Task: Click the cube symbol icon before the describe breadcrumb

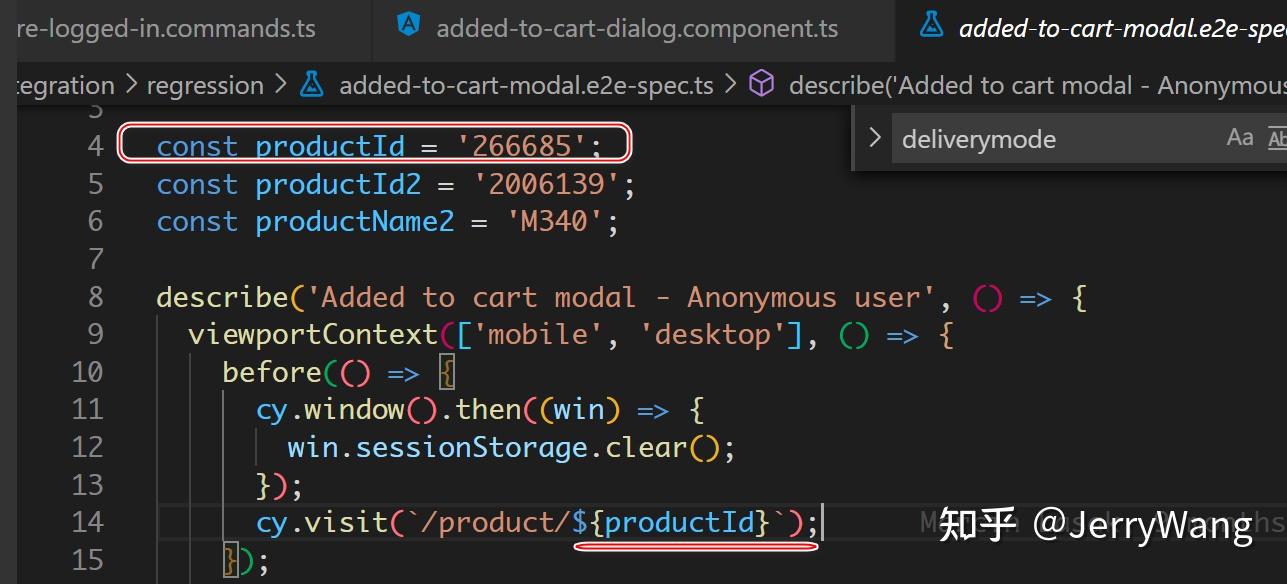Action: (x=761, y=84)
